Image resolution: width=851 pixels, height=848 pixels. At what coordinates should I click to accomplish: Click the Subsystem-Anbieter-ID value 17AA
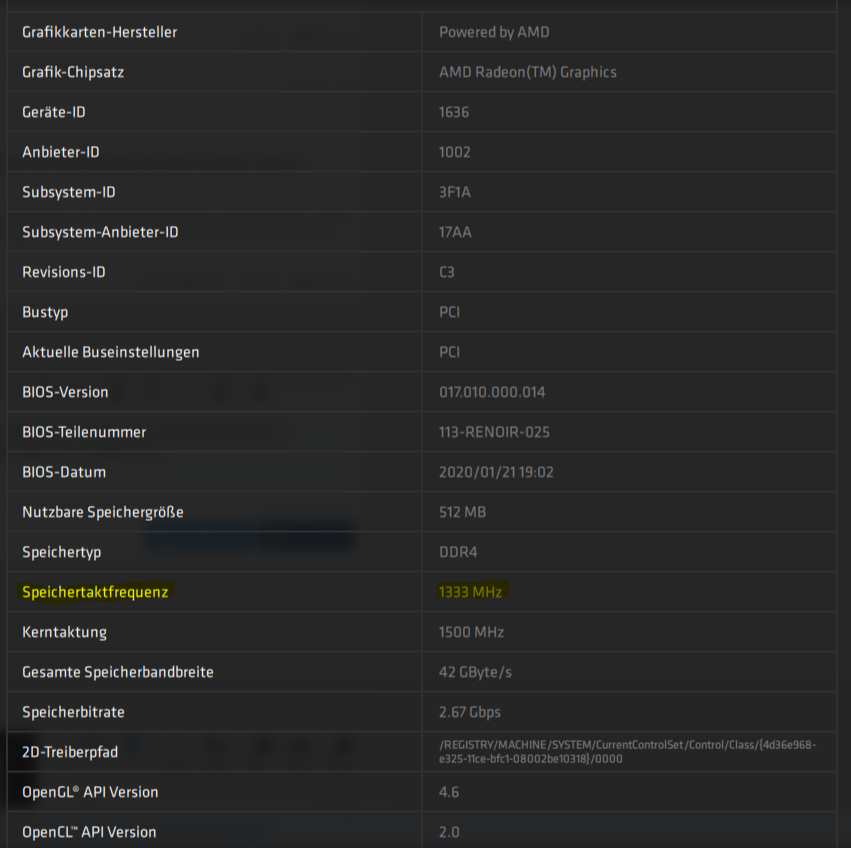pyautogui.click(x=455, y=232)
